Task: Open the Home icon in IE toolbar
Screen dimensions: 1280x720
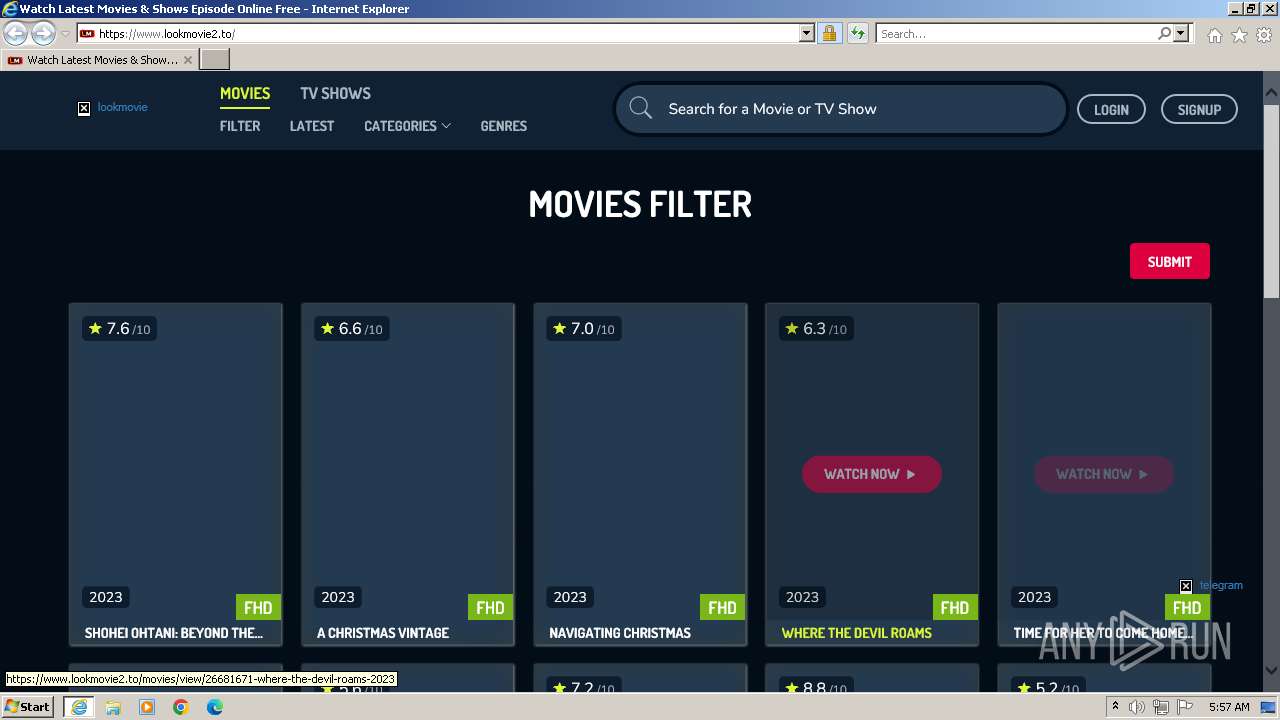Action: pyautogui.click(x=1214, y=35)
